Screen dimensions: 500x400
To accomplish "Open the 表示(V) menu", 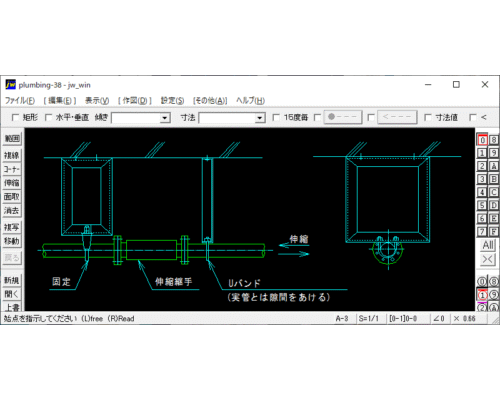I will click(x=97, y=100).
